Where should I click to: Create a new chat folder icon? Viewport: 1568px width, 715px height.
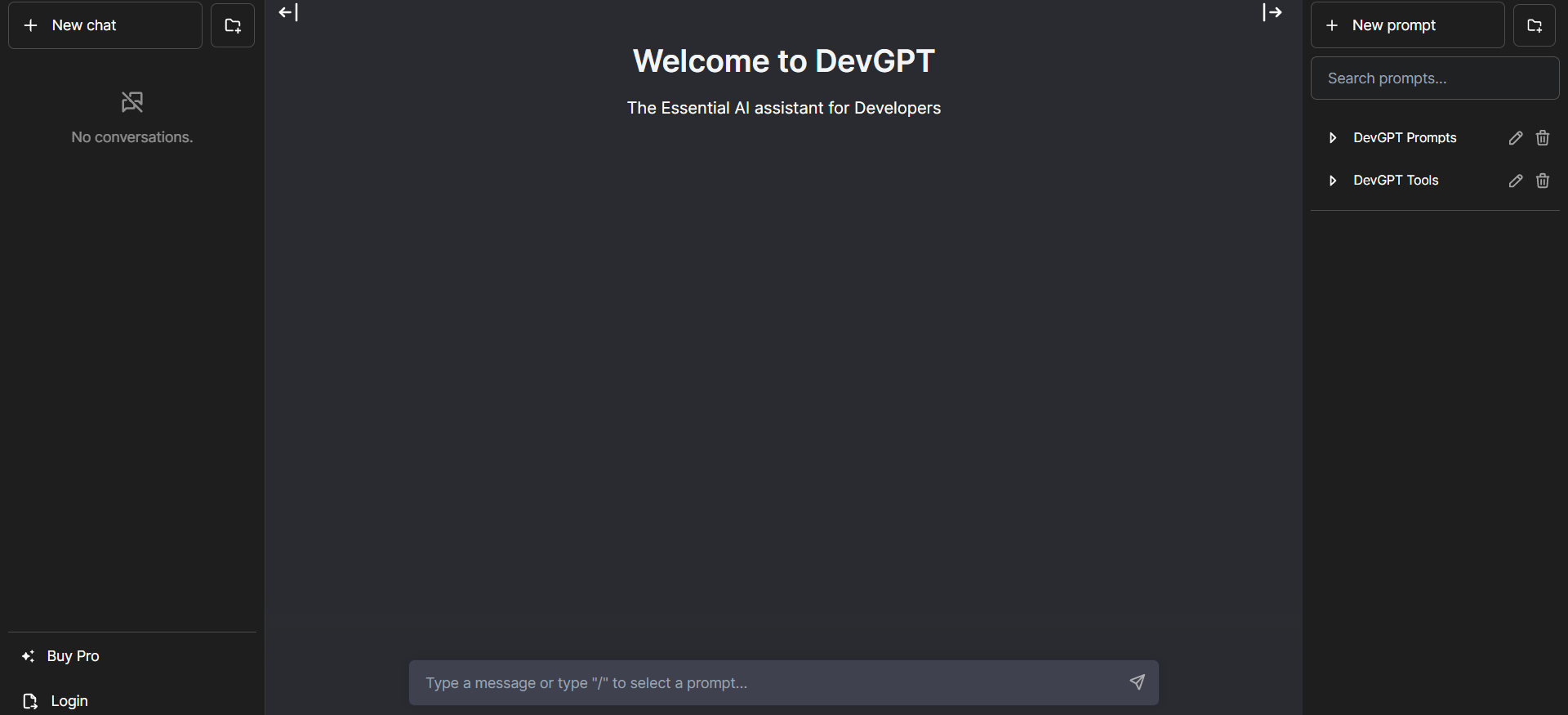point(233,25)
